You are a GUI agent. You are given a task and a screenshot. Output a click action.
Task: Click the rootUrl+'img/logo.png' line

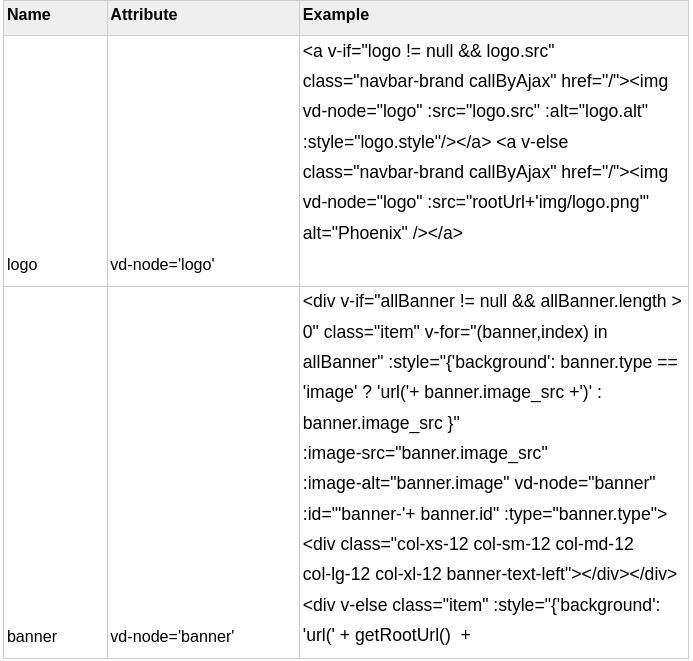[476, 202]
